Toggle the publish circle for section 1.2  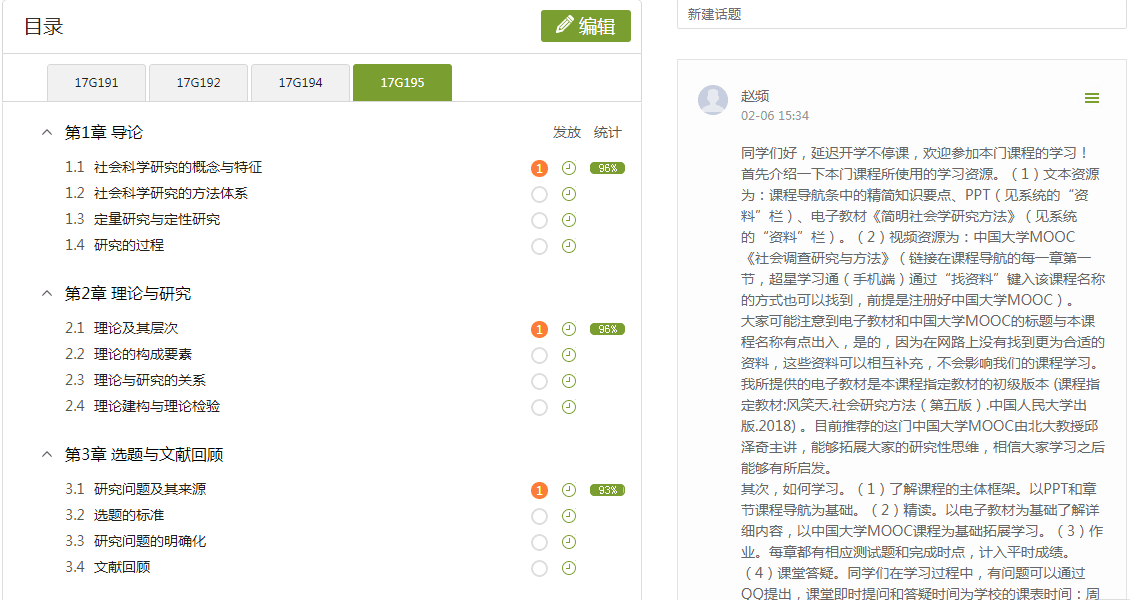coord(540,194)
